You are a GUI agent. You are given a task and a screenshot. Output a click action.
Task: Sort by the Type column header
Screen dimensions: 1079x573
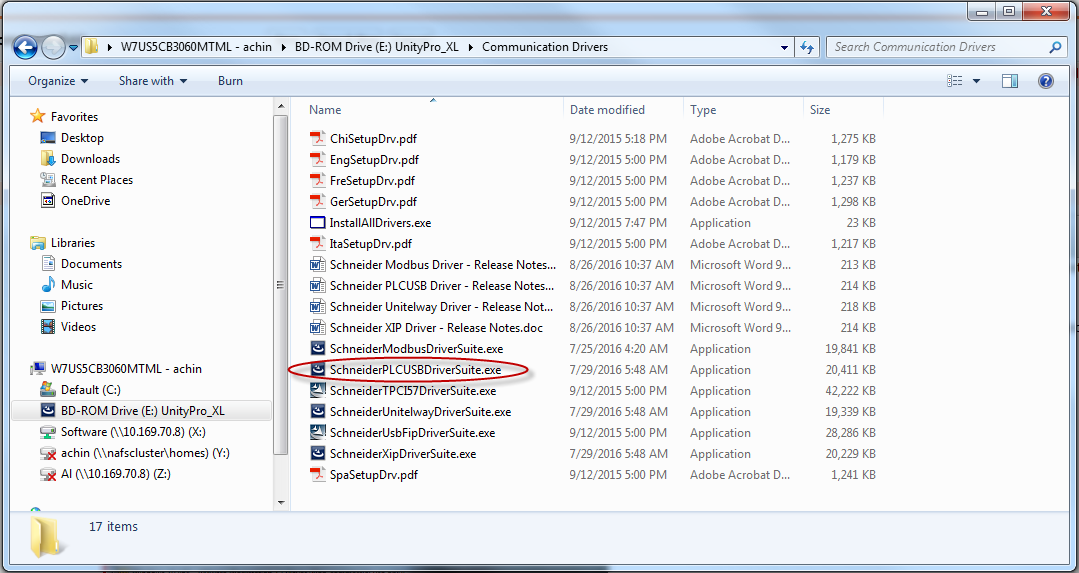click(703, 109)
